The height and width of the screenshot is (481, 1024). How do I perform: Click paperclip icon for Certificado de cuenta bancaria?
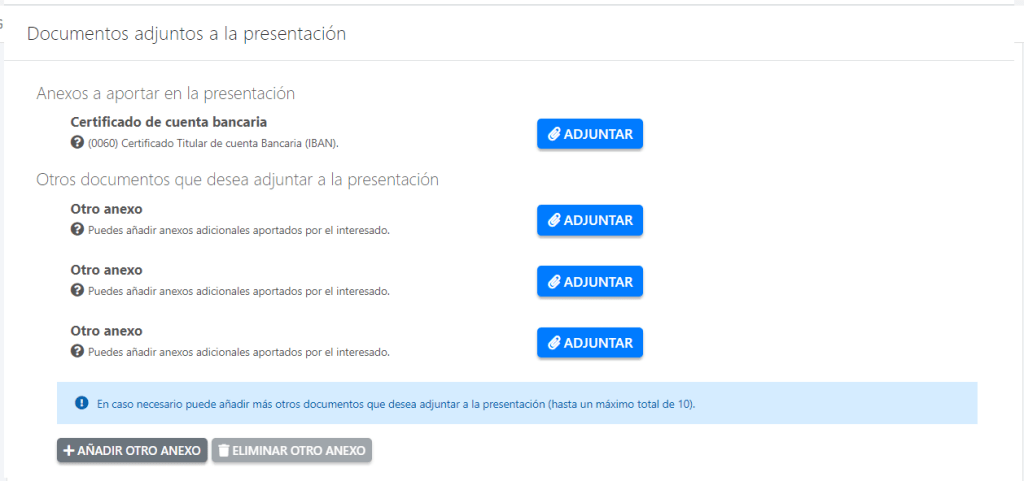[x=554, y=135]
